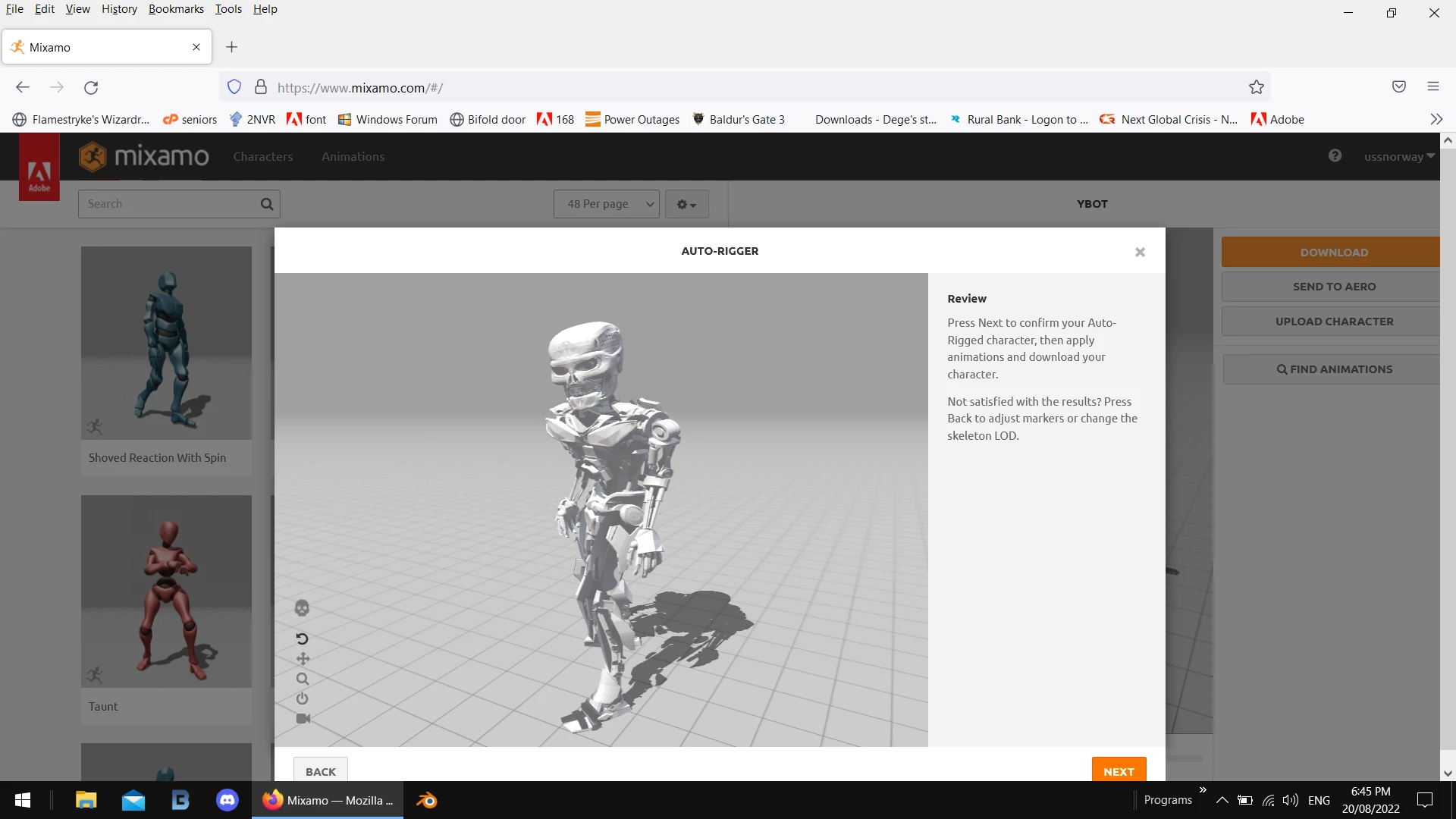
Task: Open the 48 Per page dropdown
Action: coord(607,204)
